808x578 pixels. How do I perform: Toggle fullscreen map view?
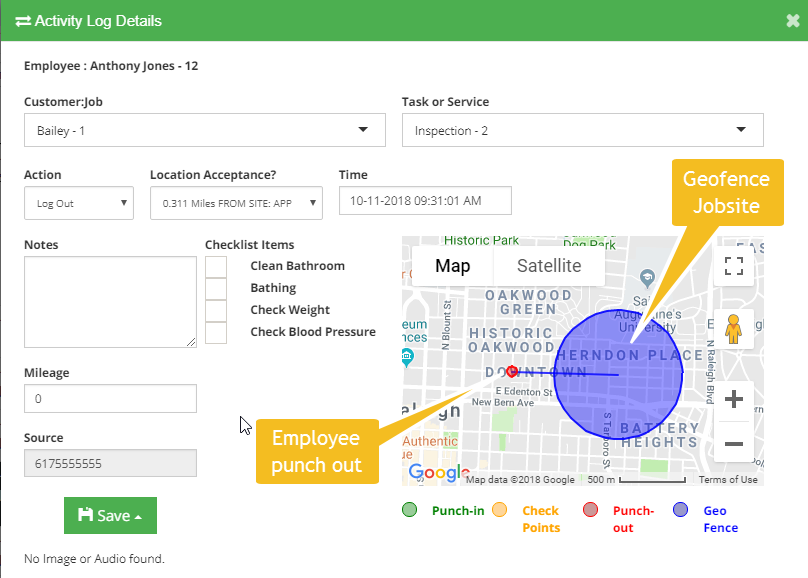pyautogui.click(x=733, y=266)
